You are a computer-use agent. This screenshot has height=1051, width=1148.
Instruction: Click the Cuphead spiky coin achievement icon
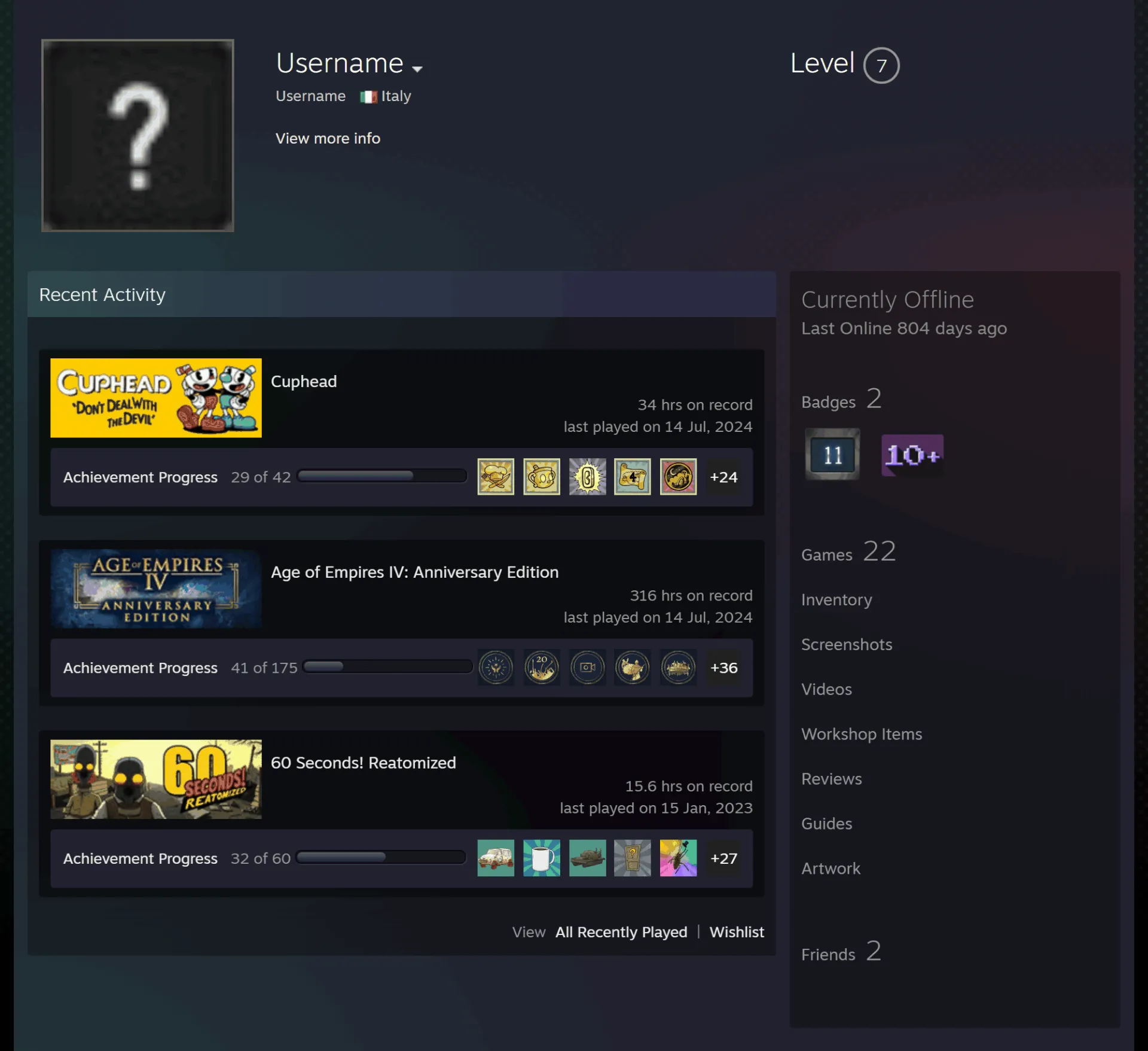click(588, 477)
